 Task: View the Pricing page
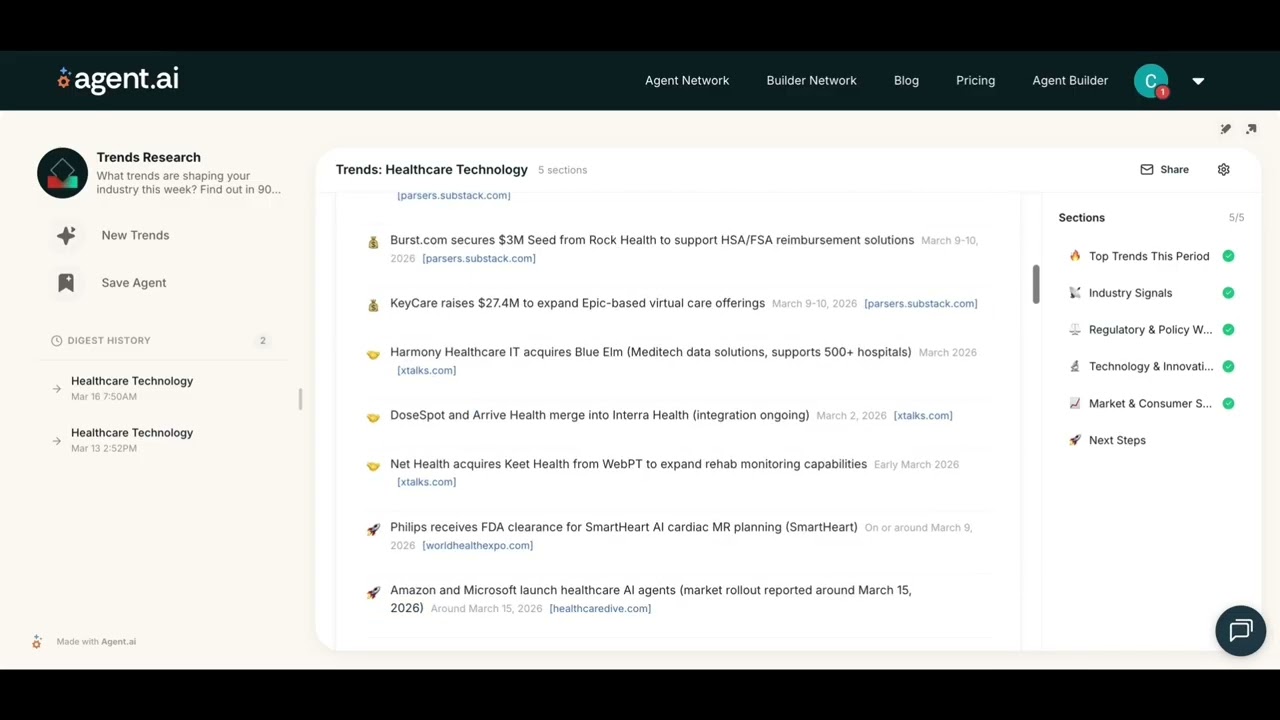(x=975, y=80)
